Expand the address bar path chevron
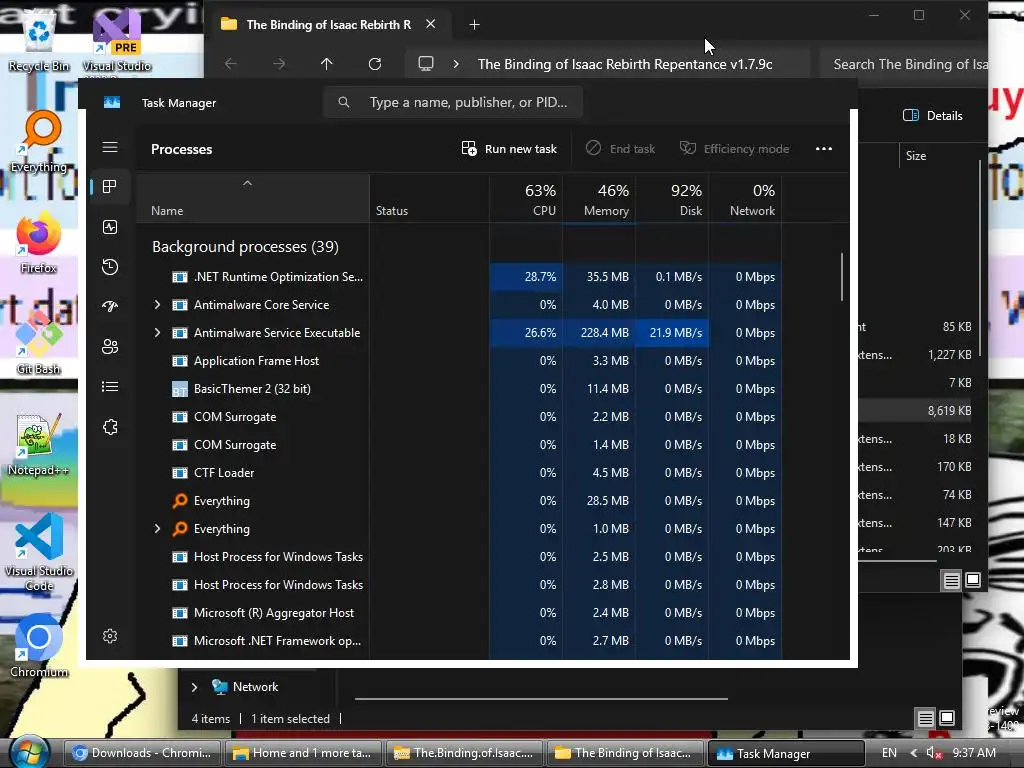 pyautogui.click(x=456, y=63)
